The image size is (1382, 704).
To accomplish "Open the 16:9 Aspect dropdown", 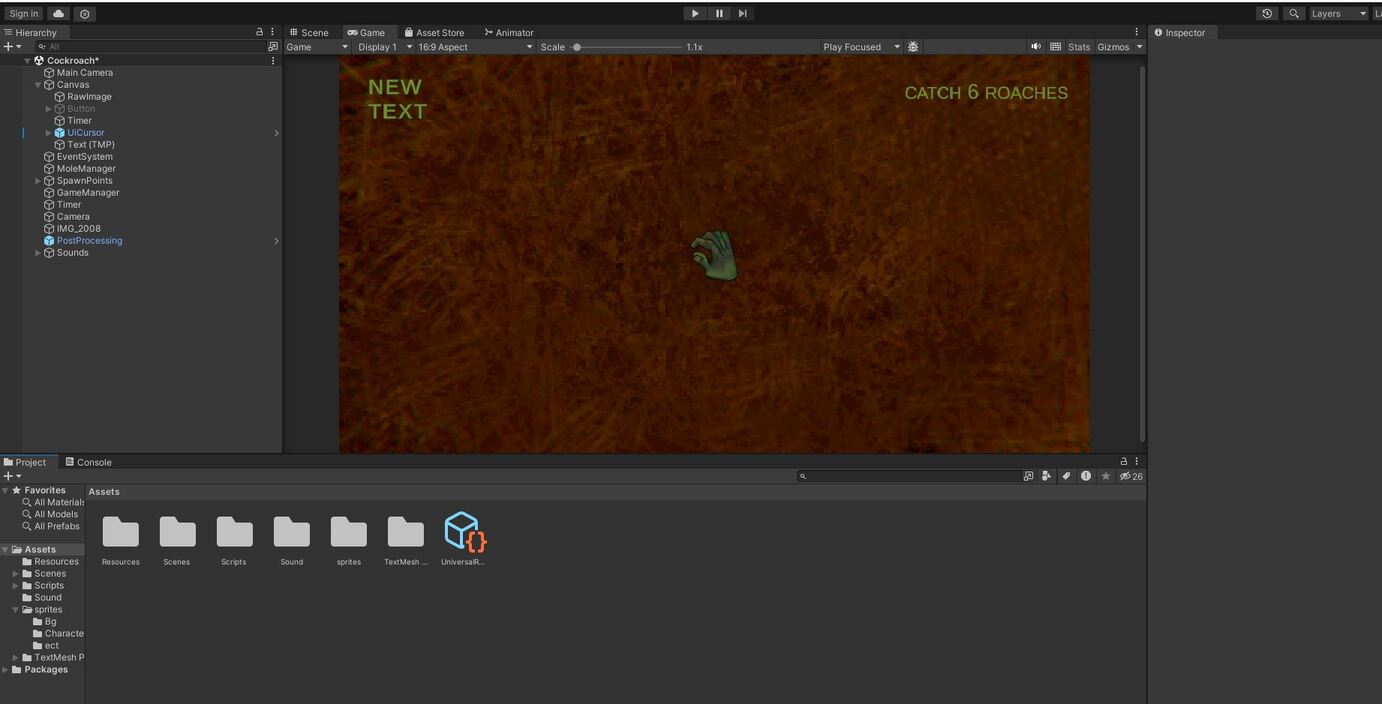I will [475, 47].
